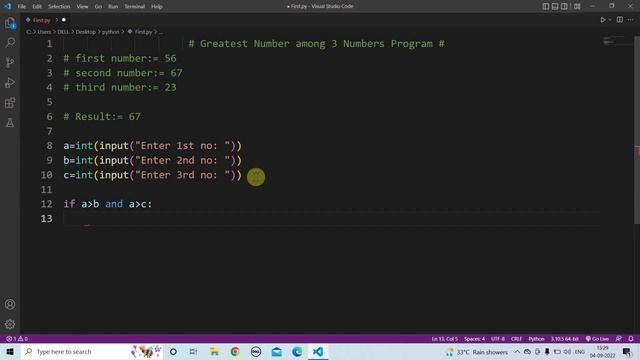
Task: Select Python interpreter 3.10.5 64-bit
Action: click(564, 339)
